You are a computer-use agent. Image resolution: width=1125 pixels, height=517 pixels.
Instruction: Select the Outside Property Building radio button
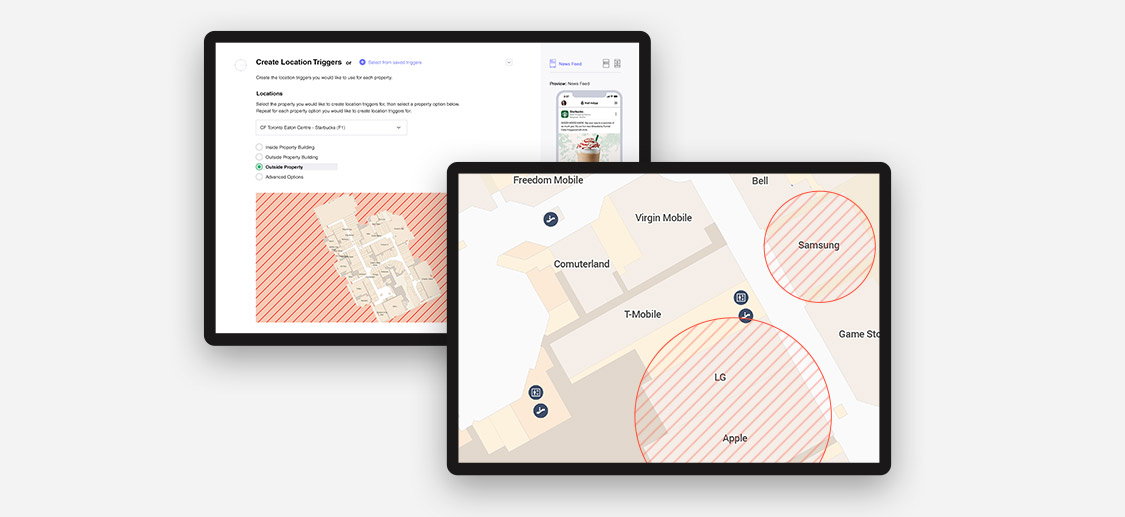(x=259, y=157)
